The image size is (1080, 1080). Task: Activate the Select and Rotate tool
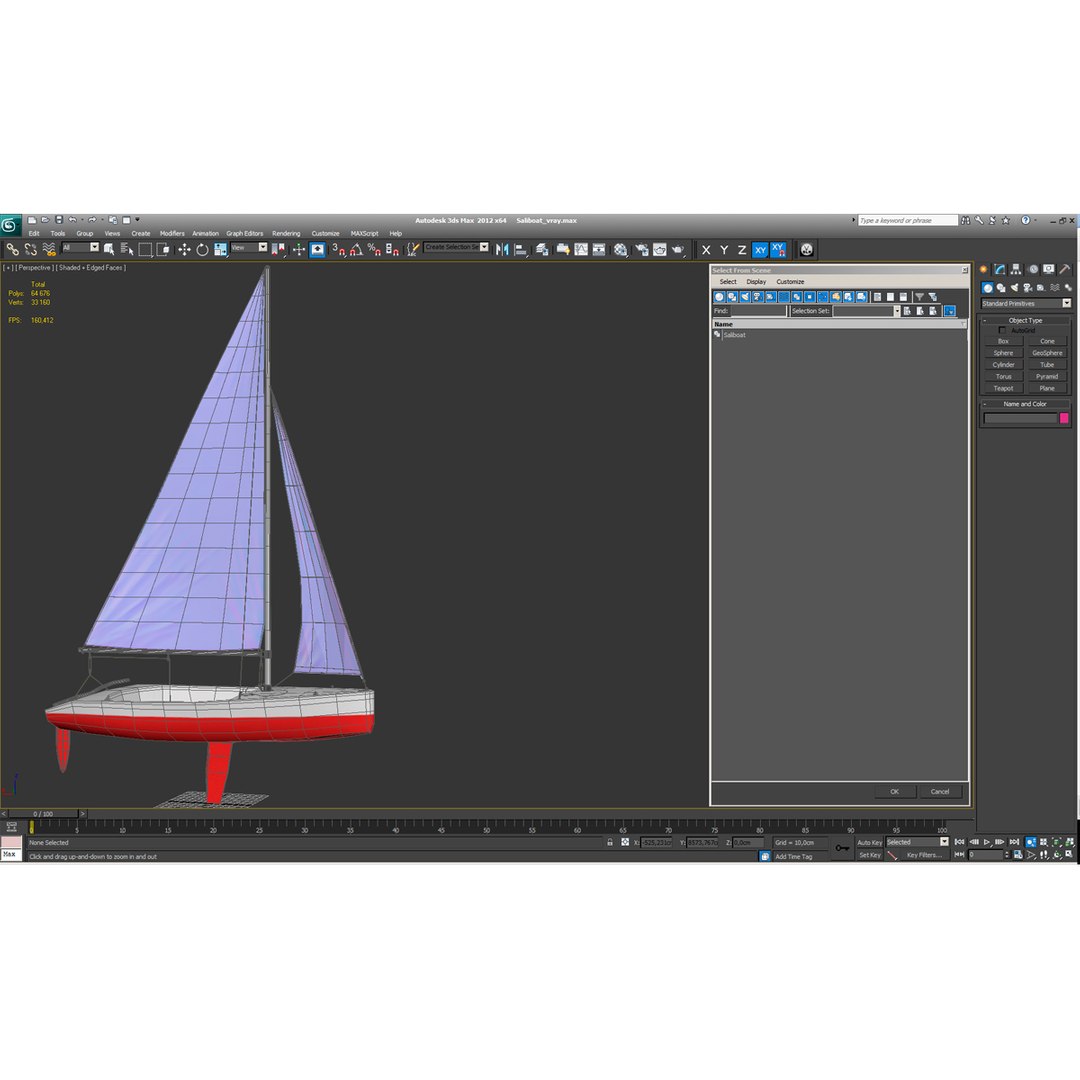click(202, 249)
